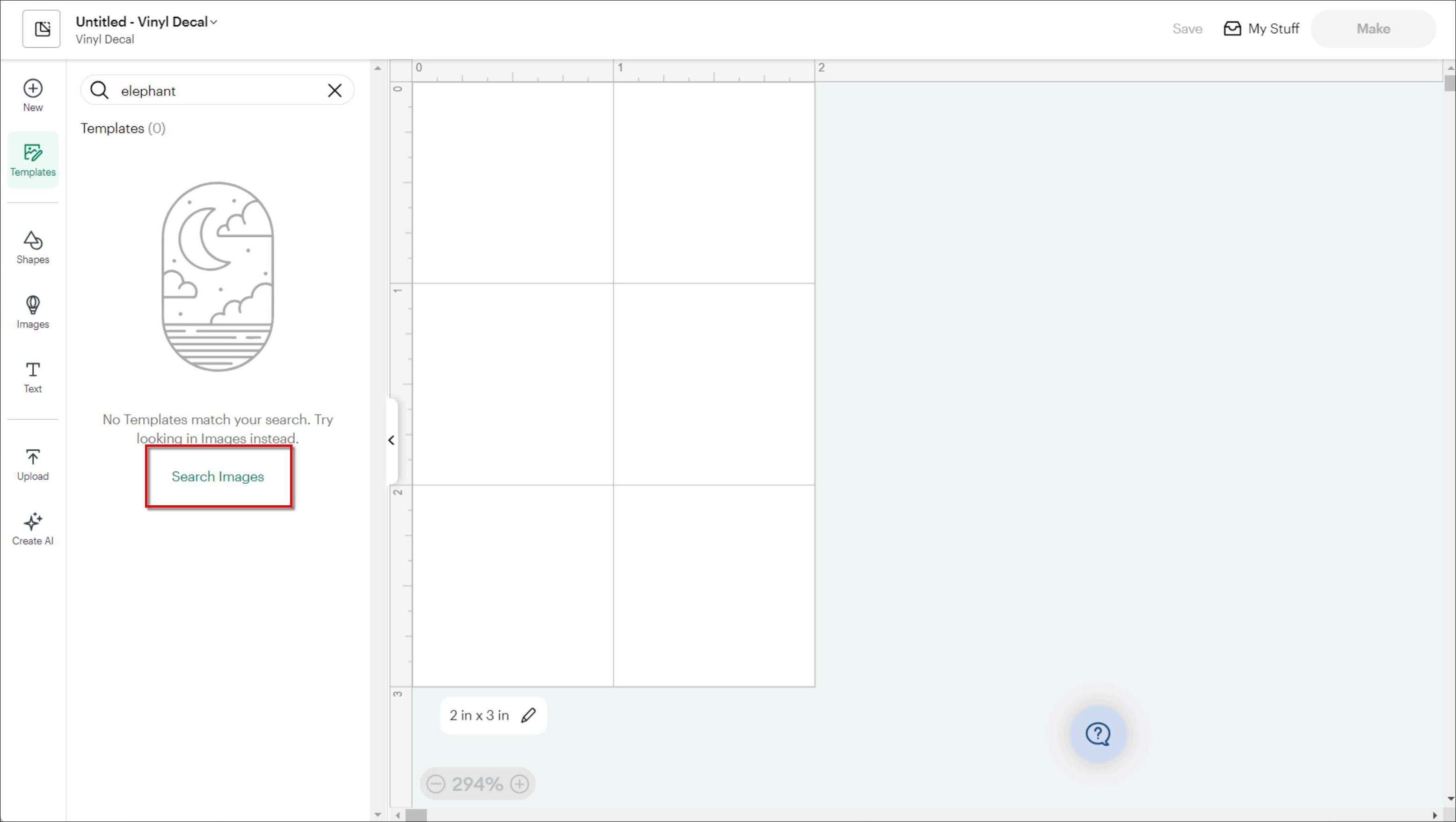1456x822 pixels.
Task: Switch to the Templates tab
Action: (x=33, y=160)
